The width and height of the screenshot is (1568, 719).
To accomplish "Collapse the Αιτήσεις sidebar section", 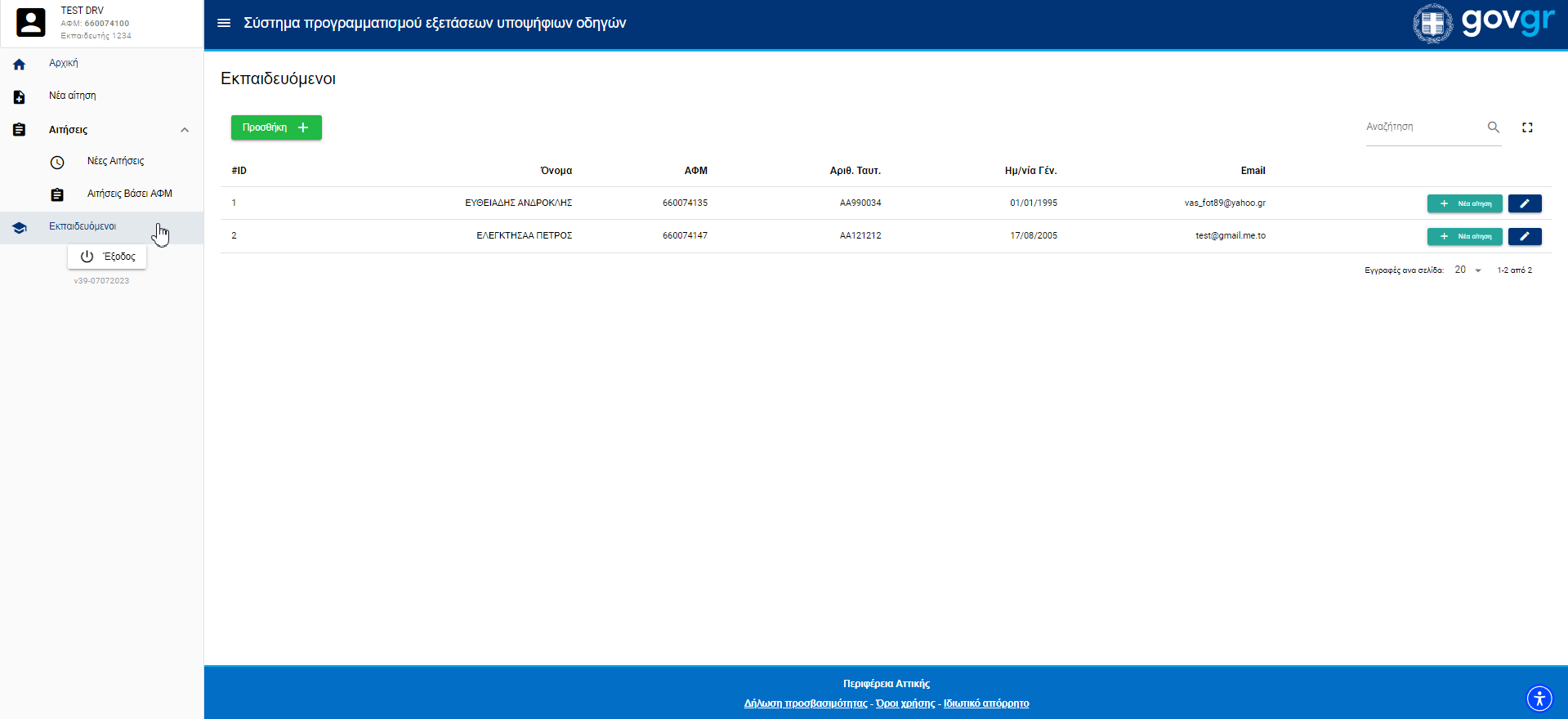I will [185, 130].
